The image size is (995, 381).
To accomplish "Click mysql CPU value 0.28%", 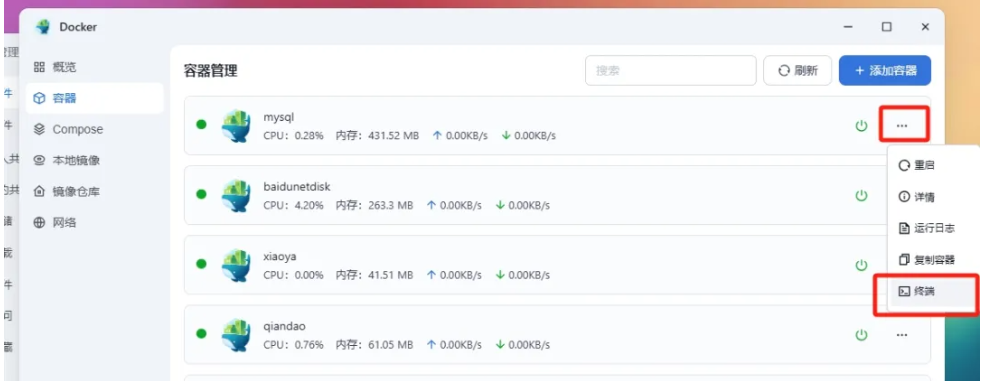I will pyautogui.click(x=309, y=136).
